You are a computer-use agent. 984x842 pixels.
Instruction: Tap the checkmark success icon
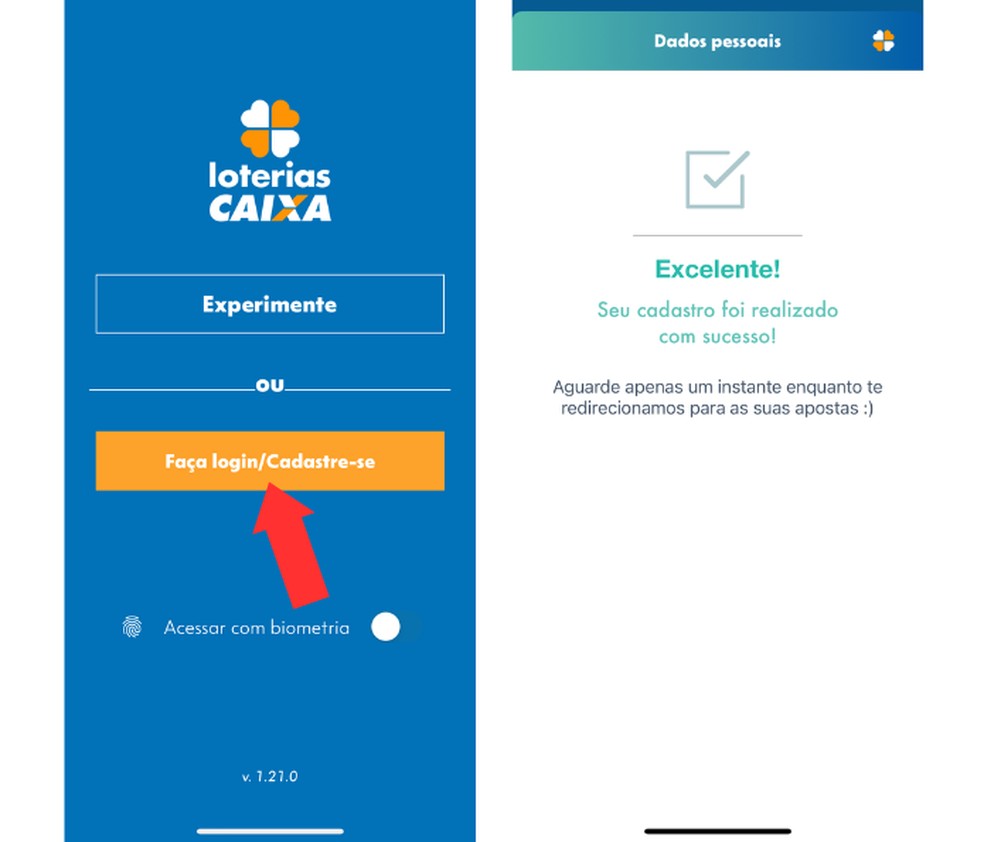717,179
